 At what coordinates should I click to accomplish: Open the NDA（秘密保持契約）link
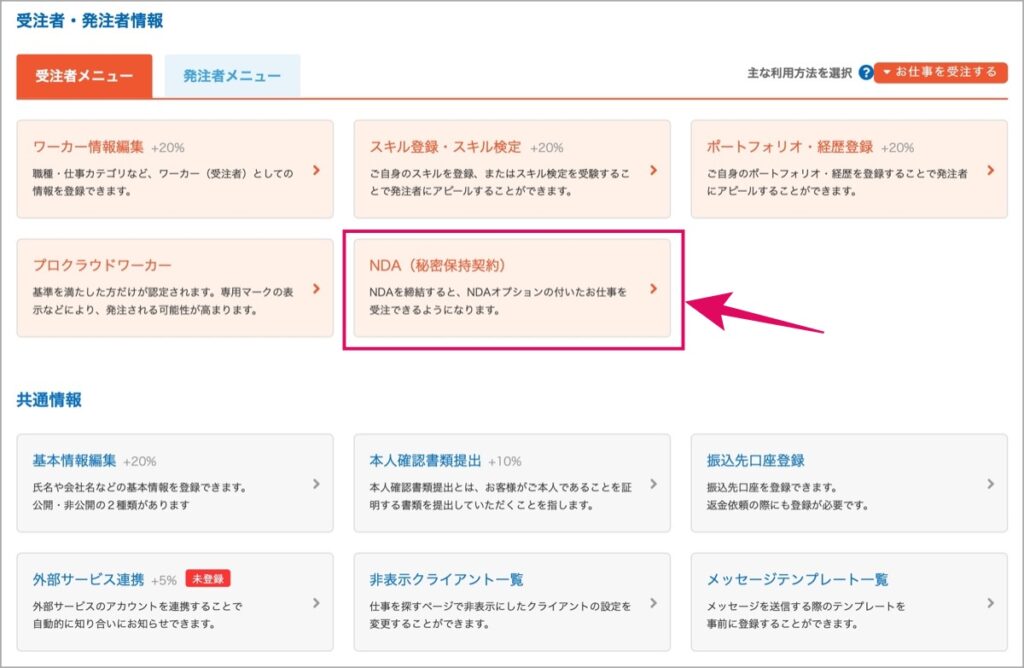click(x=438, y=265)
